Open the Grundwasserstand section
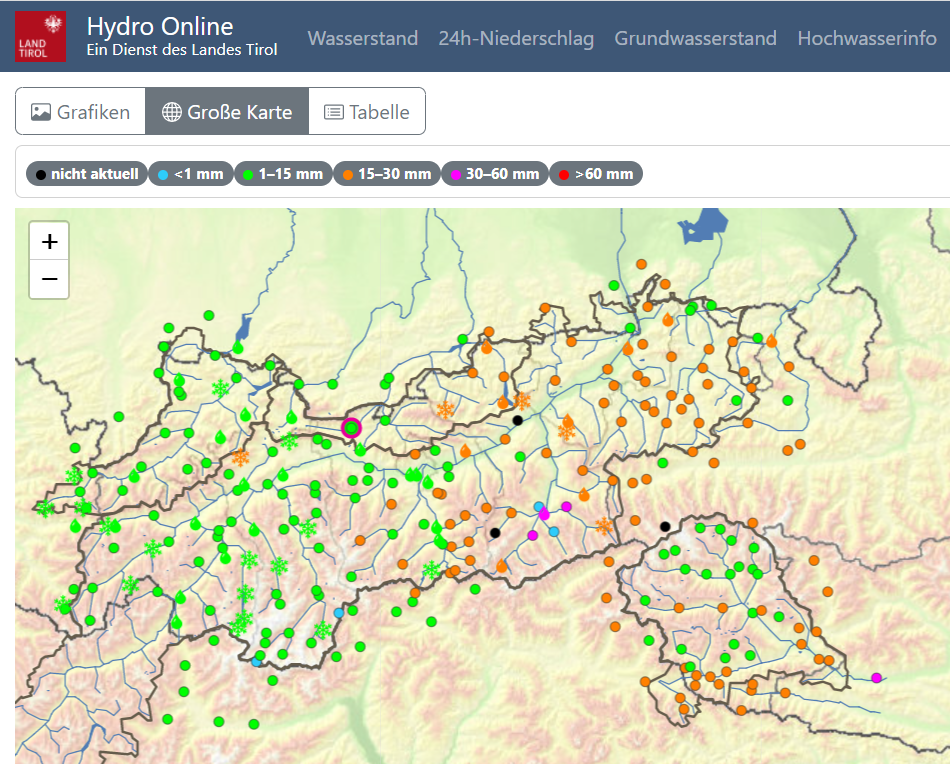This screenshot has width=950, height=764. point(696,38)
